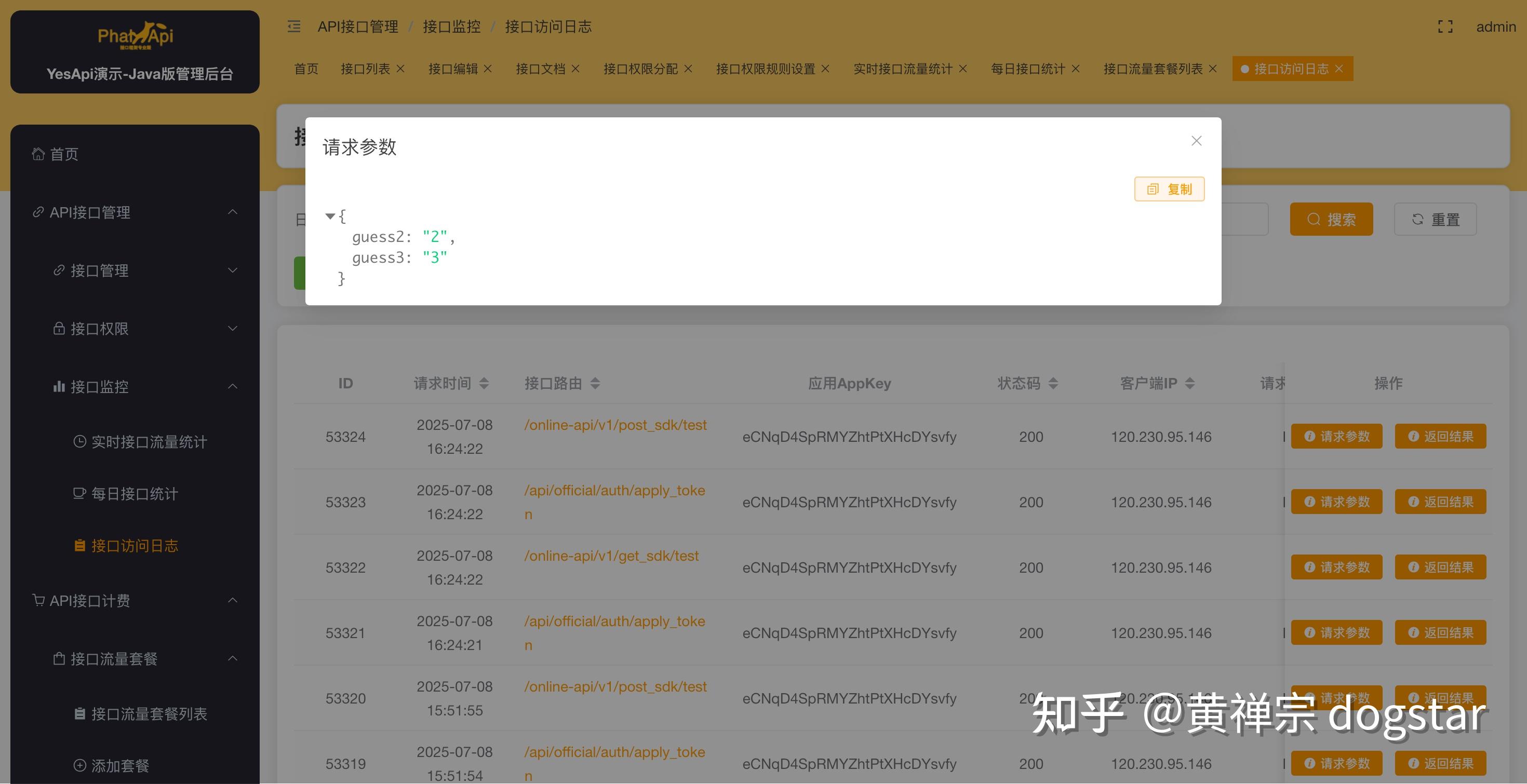Click the 接口监控 bar-chart icon
The height and width of the screenshot is (784, 1527).
[x=59, y=386]
